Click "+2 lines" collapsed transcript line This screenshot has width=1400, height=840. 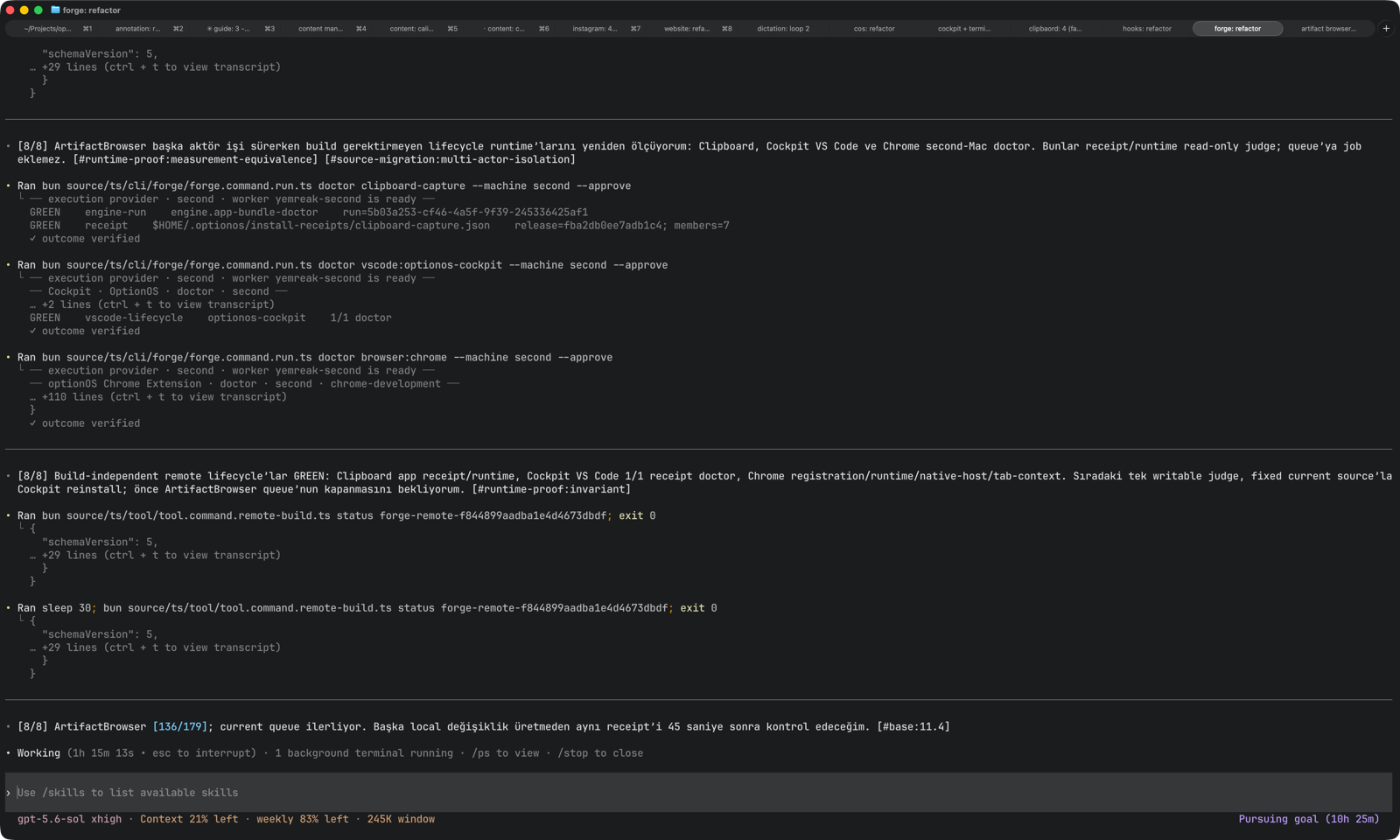pyautogui.click(x=152, y=305)
